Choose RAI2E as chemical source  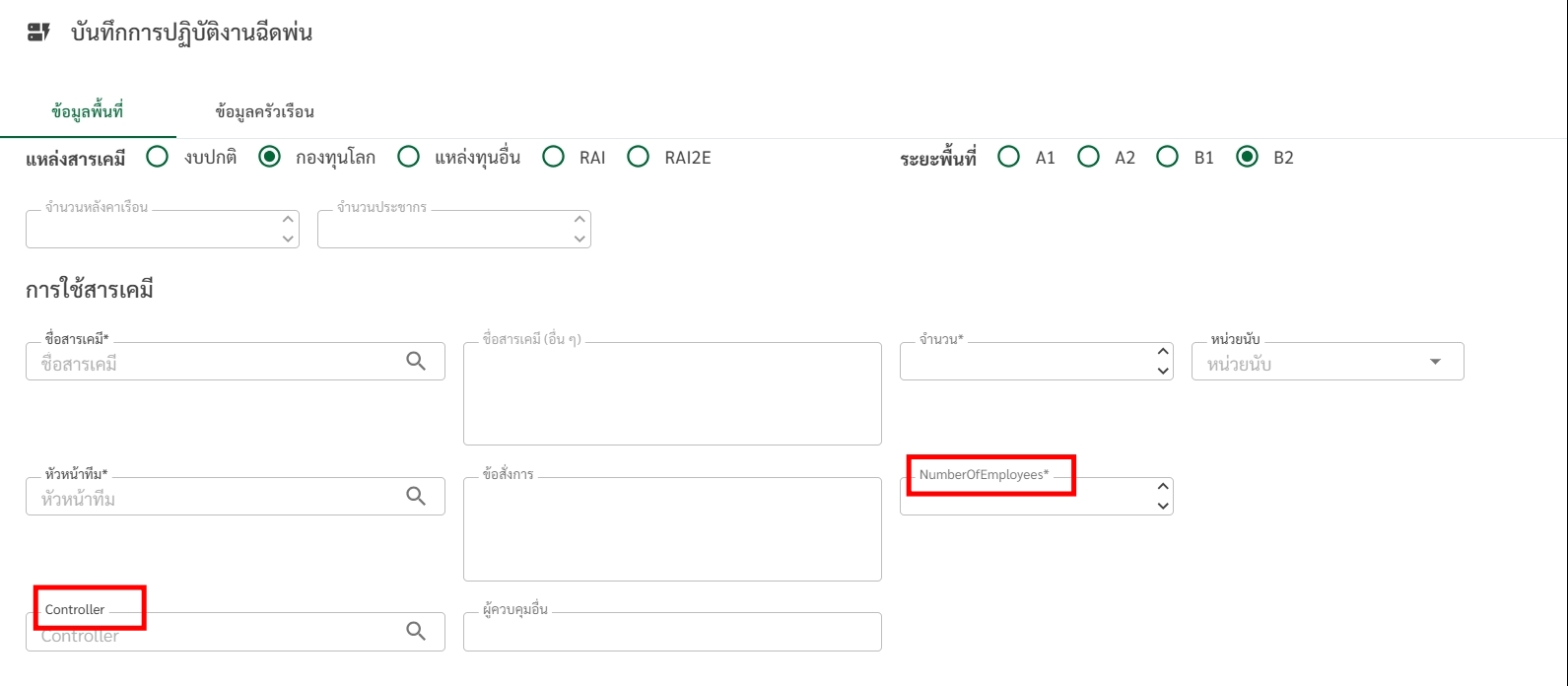639,157
